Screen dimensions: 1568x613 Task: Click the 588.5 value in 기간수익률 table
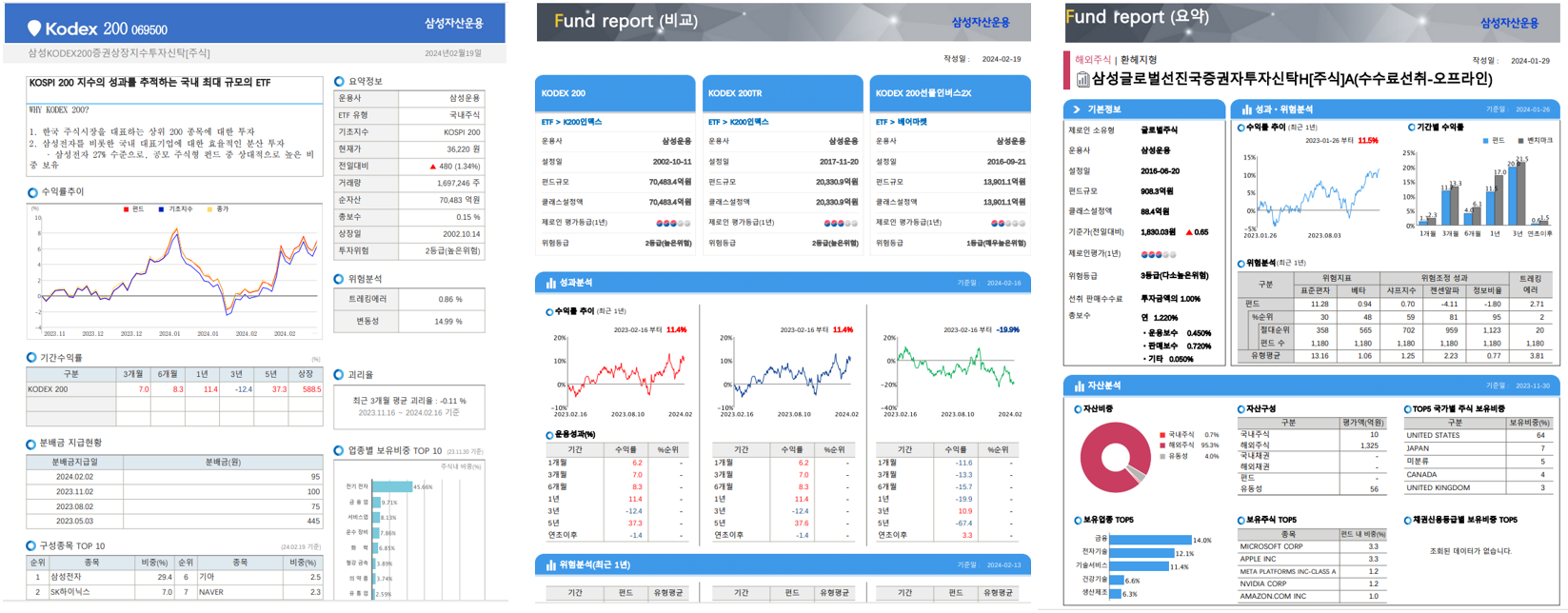point(311,389)
